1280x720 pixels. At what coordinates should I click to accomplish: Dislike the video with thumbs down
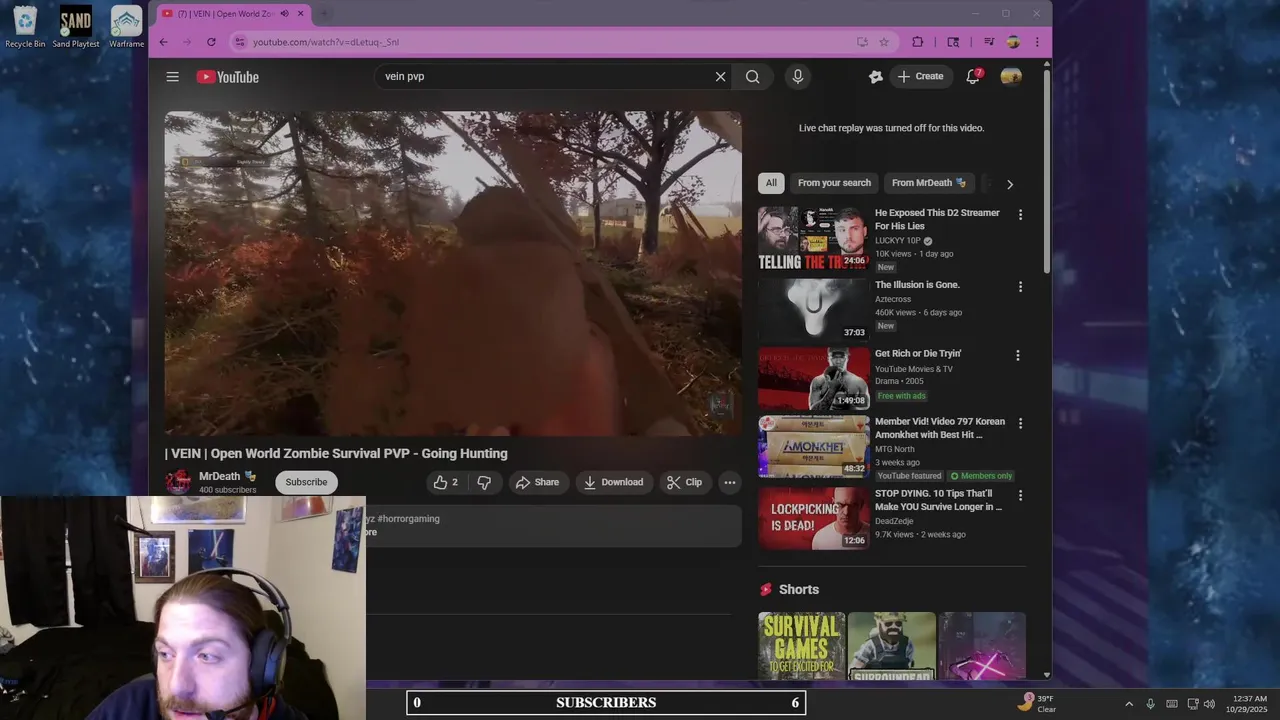pyautogui.click(x=484, y=482)
